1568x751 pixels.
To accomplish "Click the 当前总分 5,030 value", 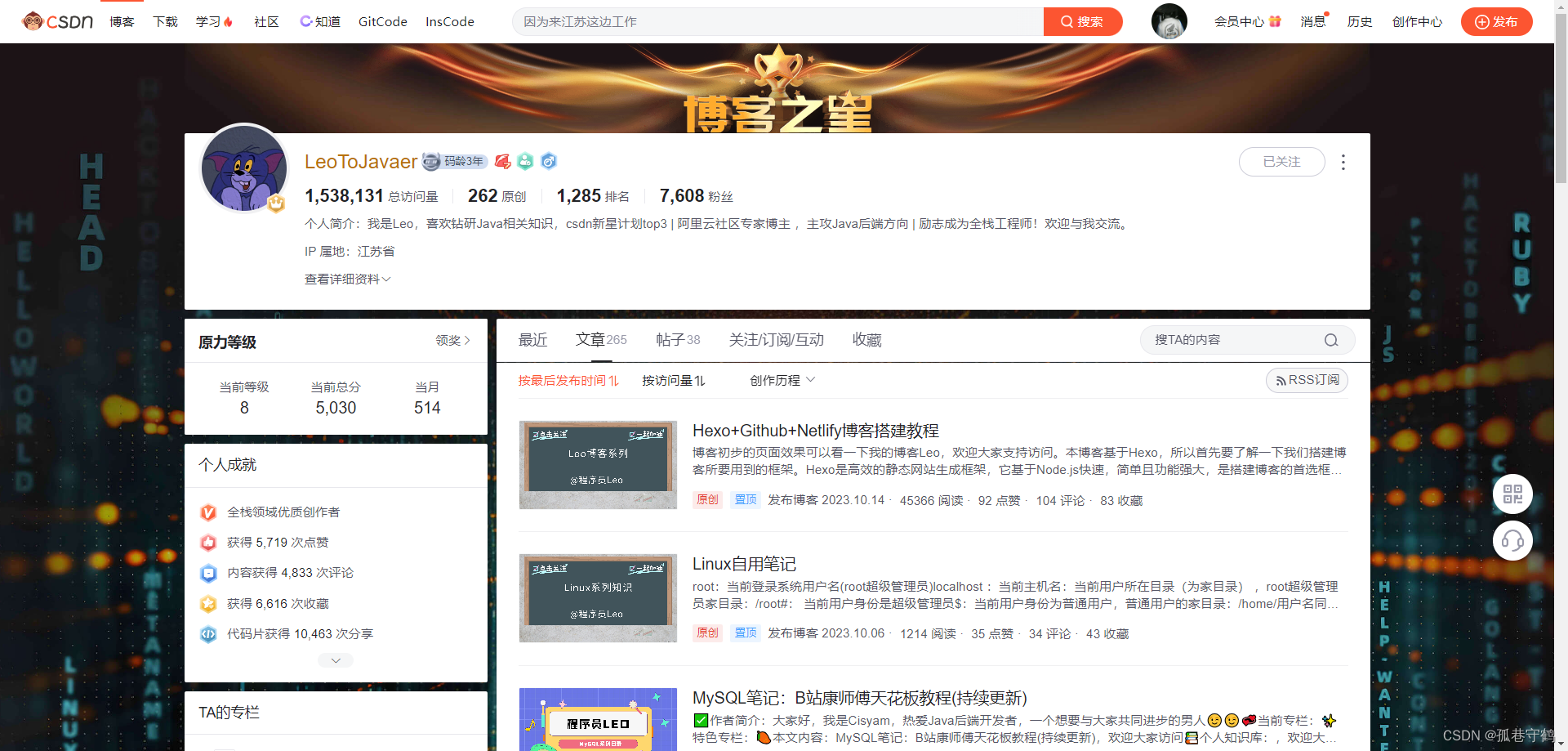I will click(x=336, y=408).
